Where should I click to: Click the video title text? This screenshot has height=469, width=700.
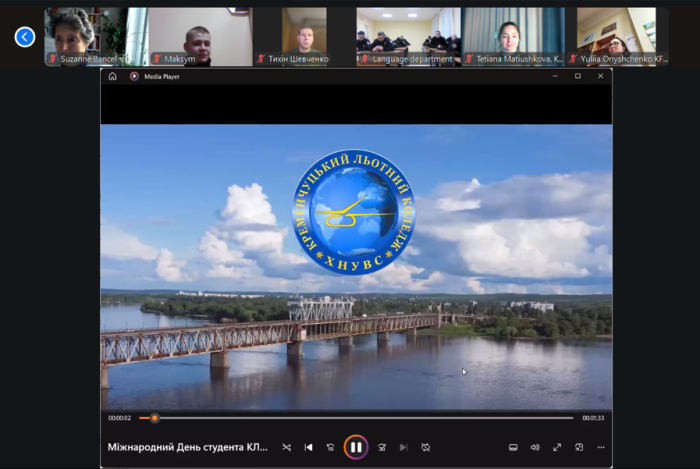tap(187, 447)
